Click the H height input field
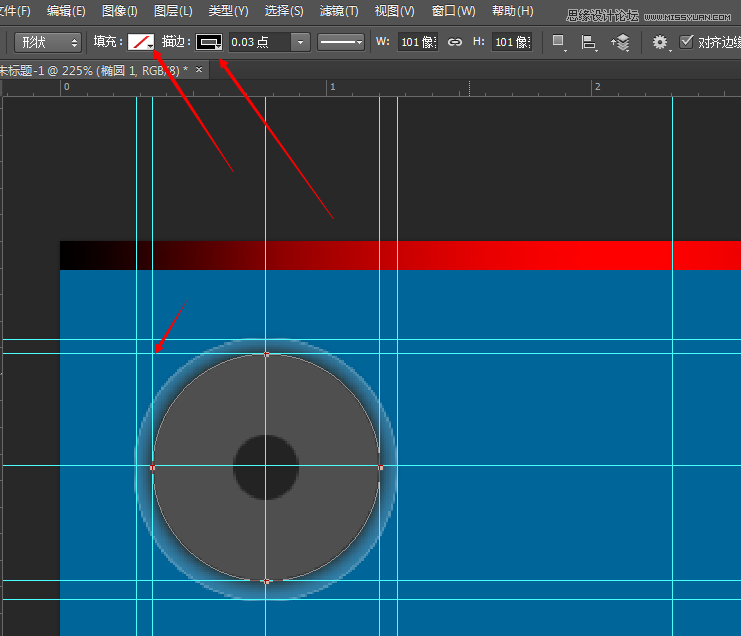The image size is (741, 636). coord(512,42)
